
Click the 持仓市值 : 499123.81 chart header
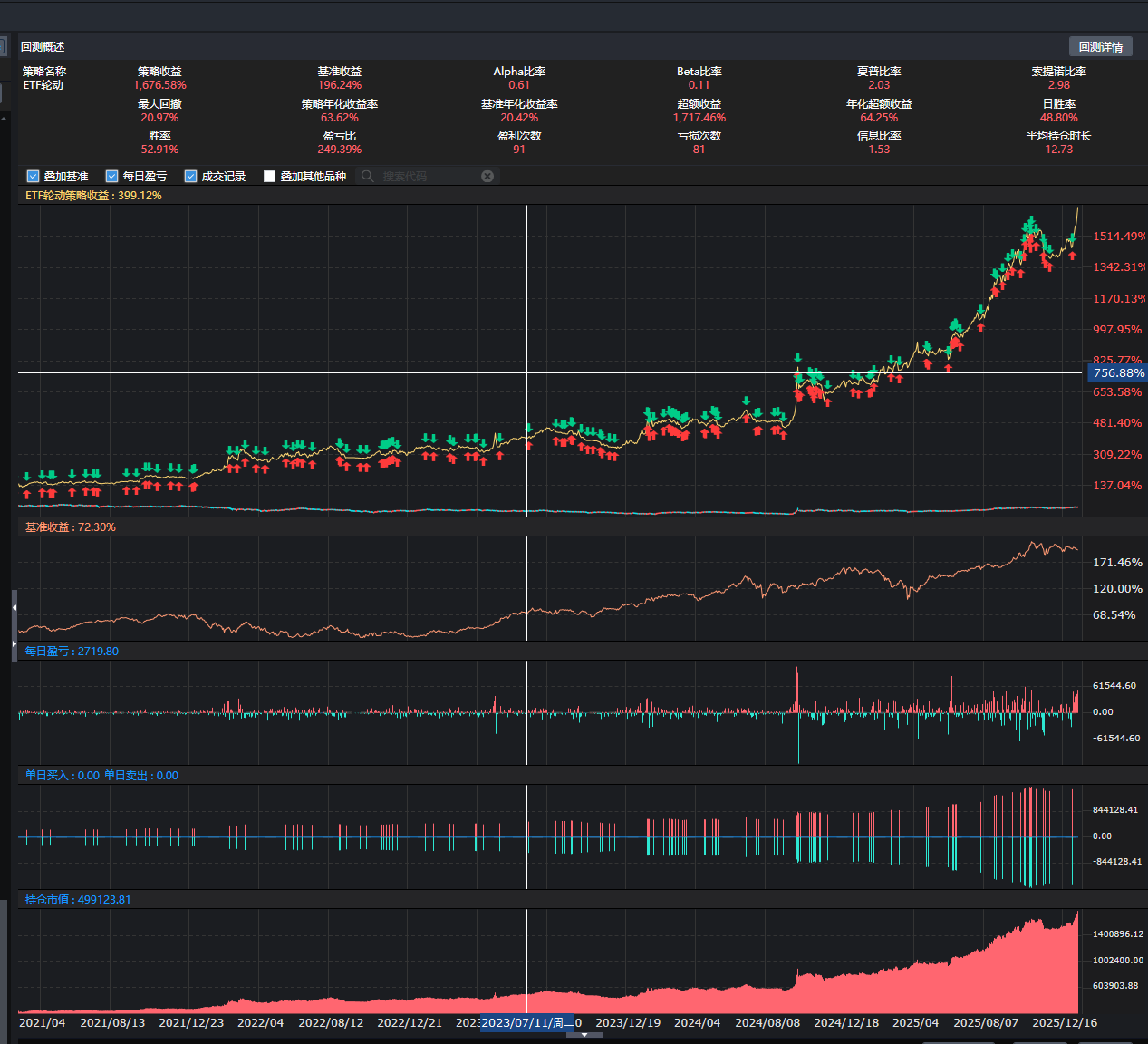78,900
